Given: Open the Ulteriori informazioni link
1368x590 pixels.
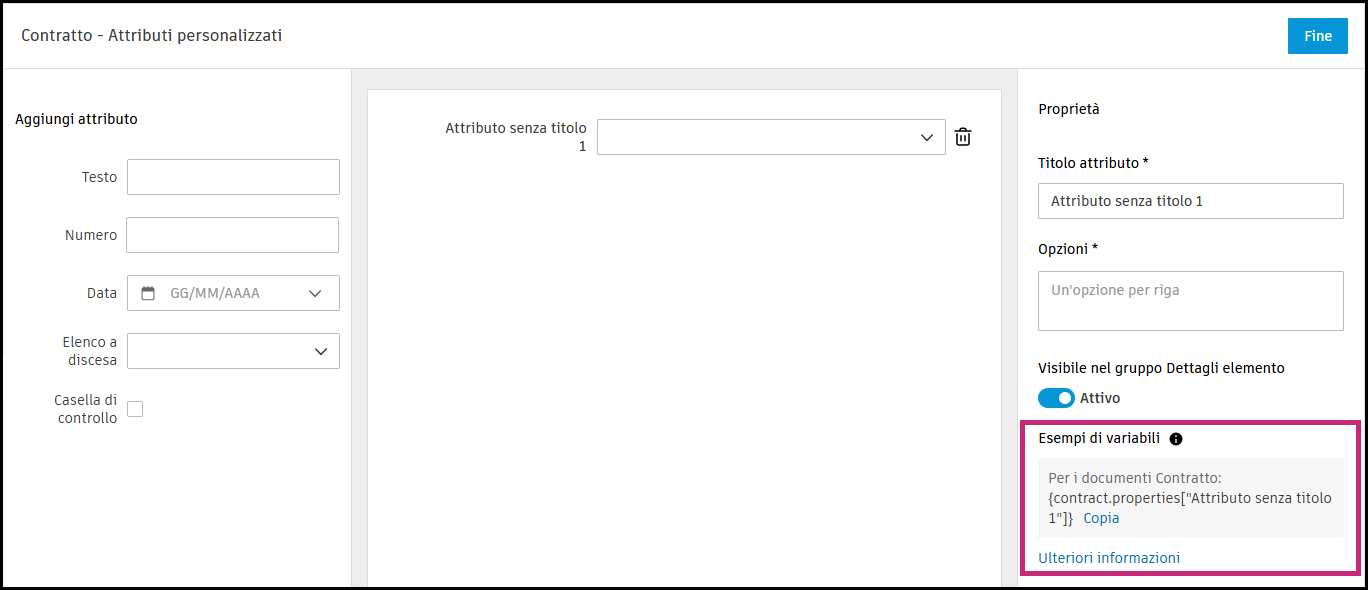Looking at the screenshot, I should [x=1109, y=558].
